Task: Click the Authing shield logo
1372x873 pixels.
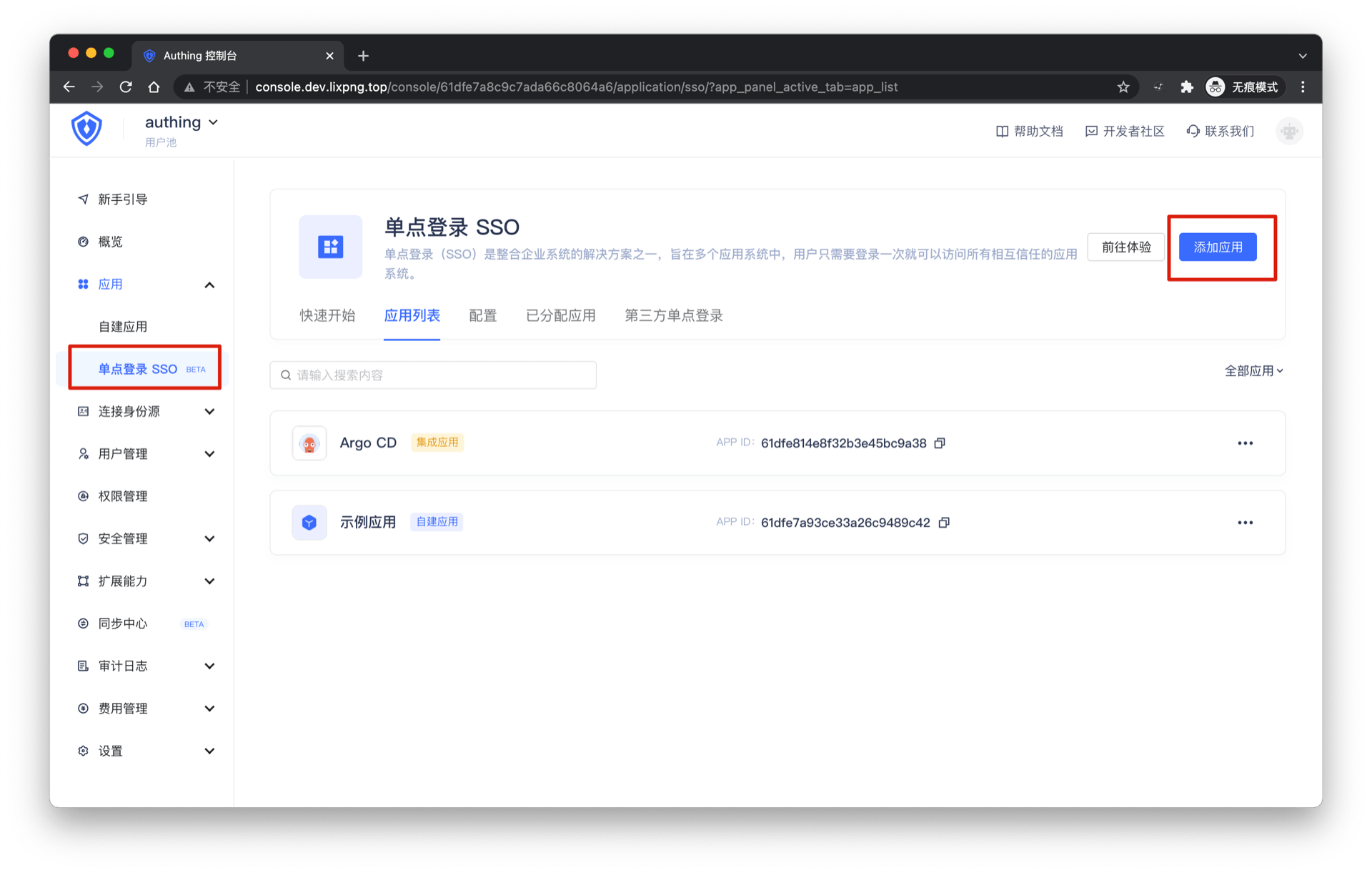Action: [x=86, y=129]
